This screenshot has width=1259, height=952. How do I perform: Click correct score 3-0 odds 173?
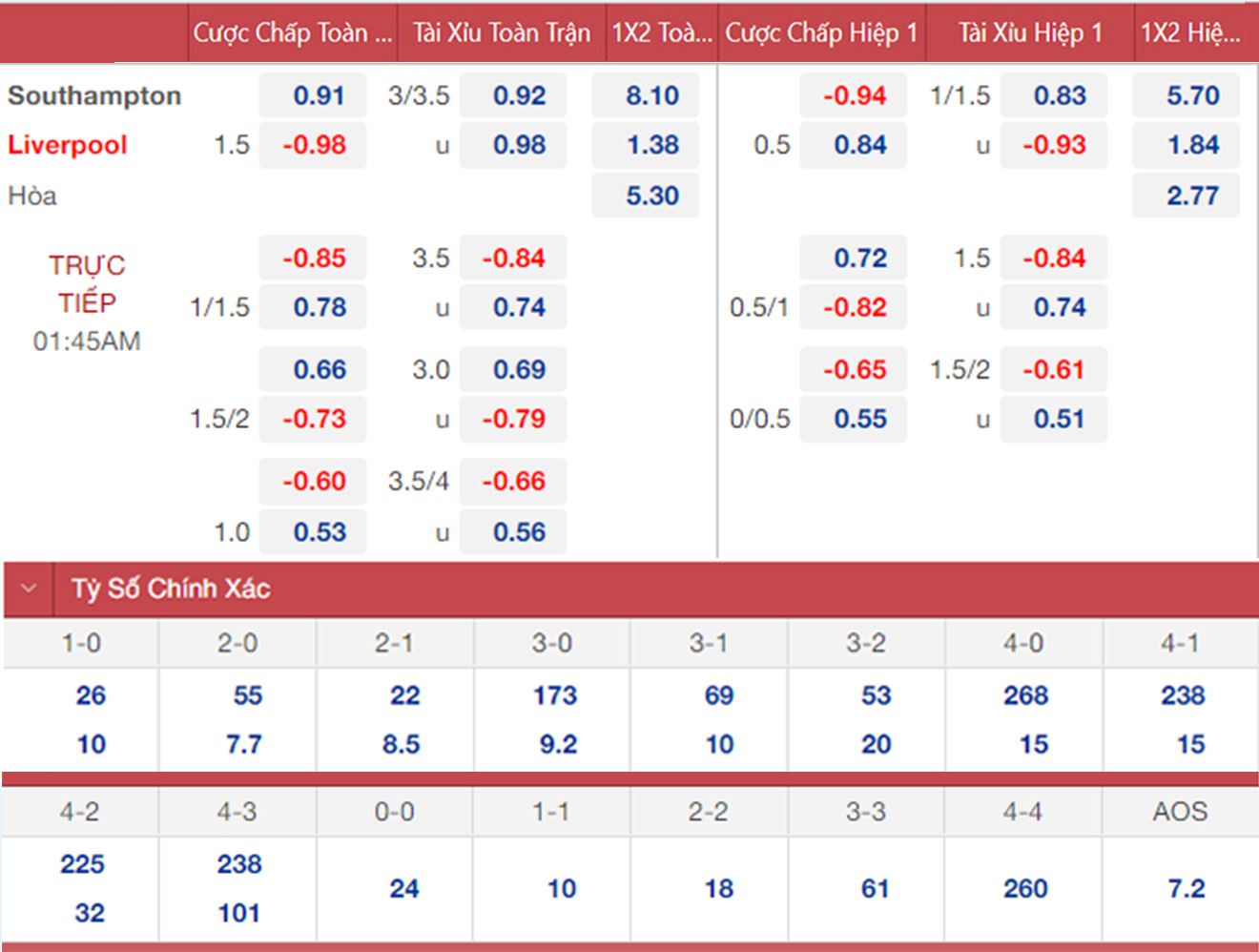[x=554, y=695]
